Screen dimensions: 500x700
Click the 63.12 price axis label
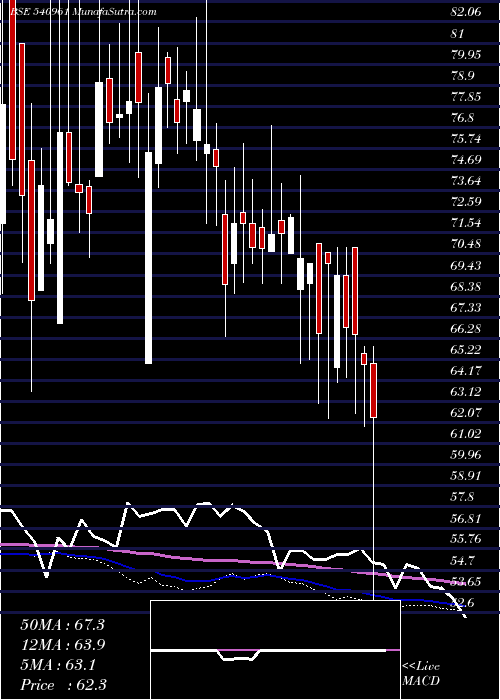coord(466,392)
